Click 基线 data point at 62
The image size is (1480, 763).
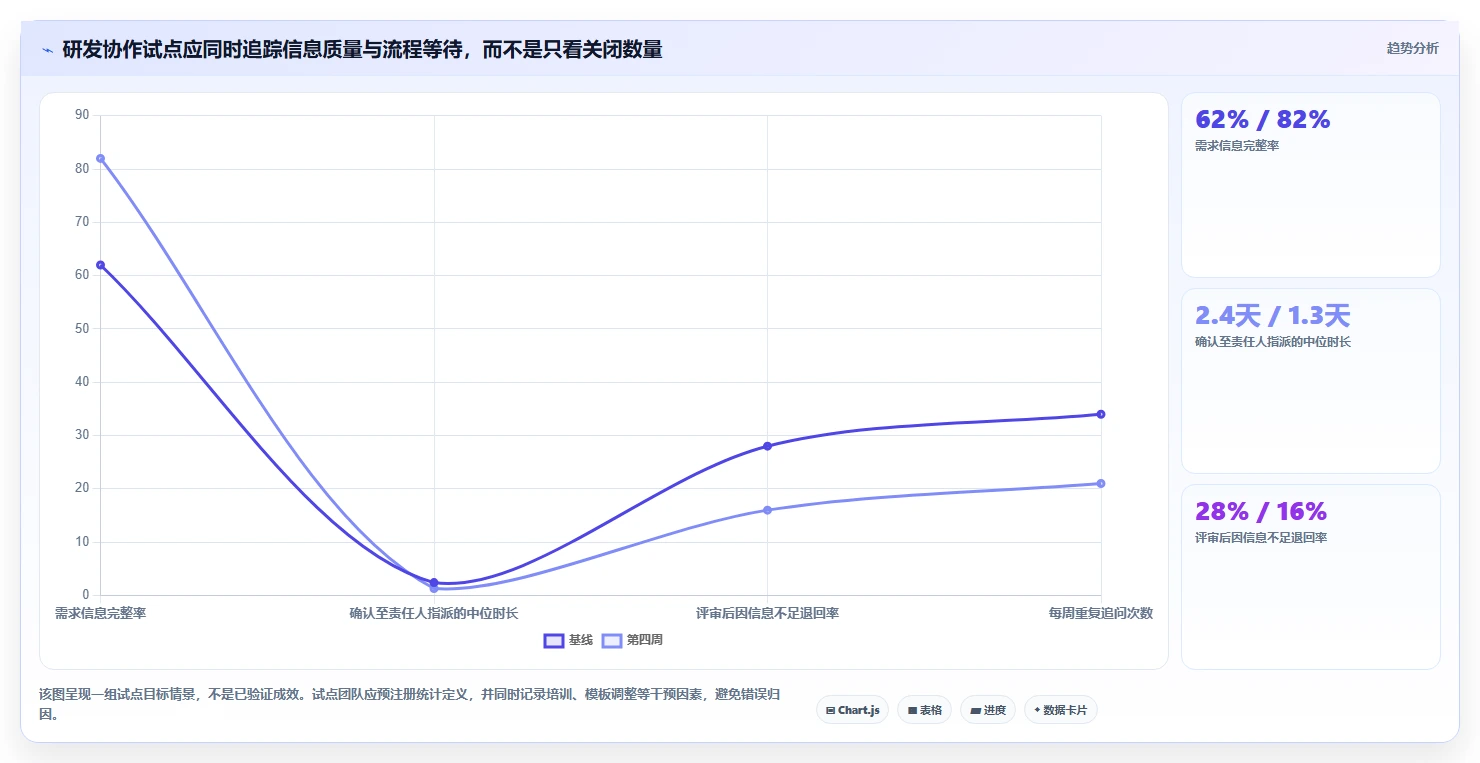point(100,265)
